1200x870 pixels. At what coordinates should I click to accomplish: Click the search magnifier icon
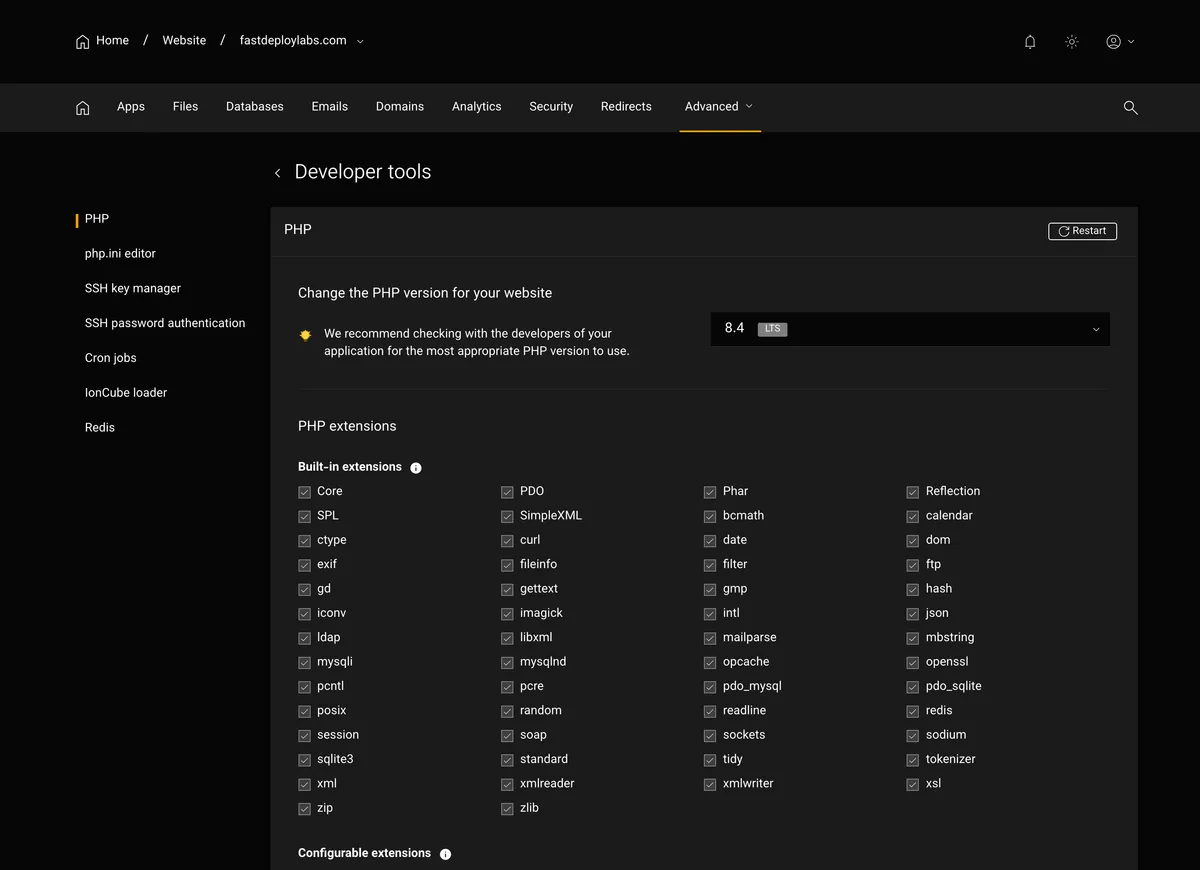click(1131, 108)
